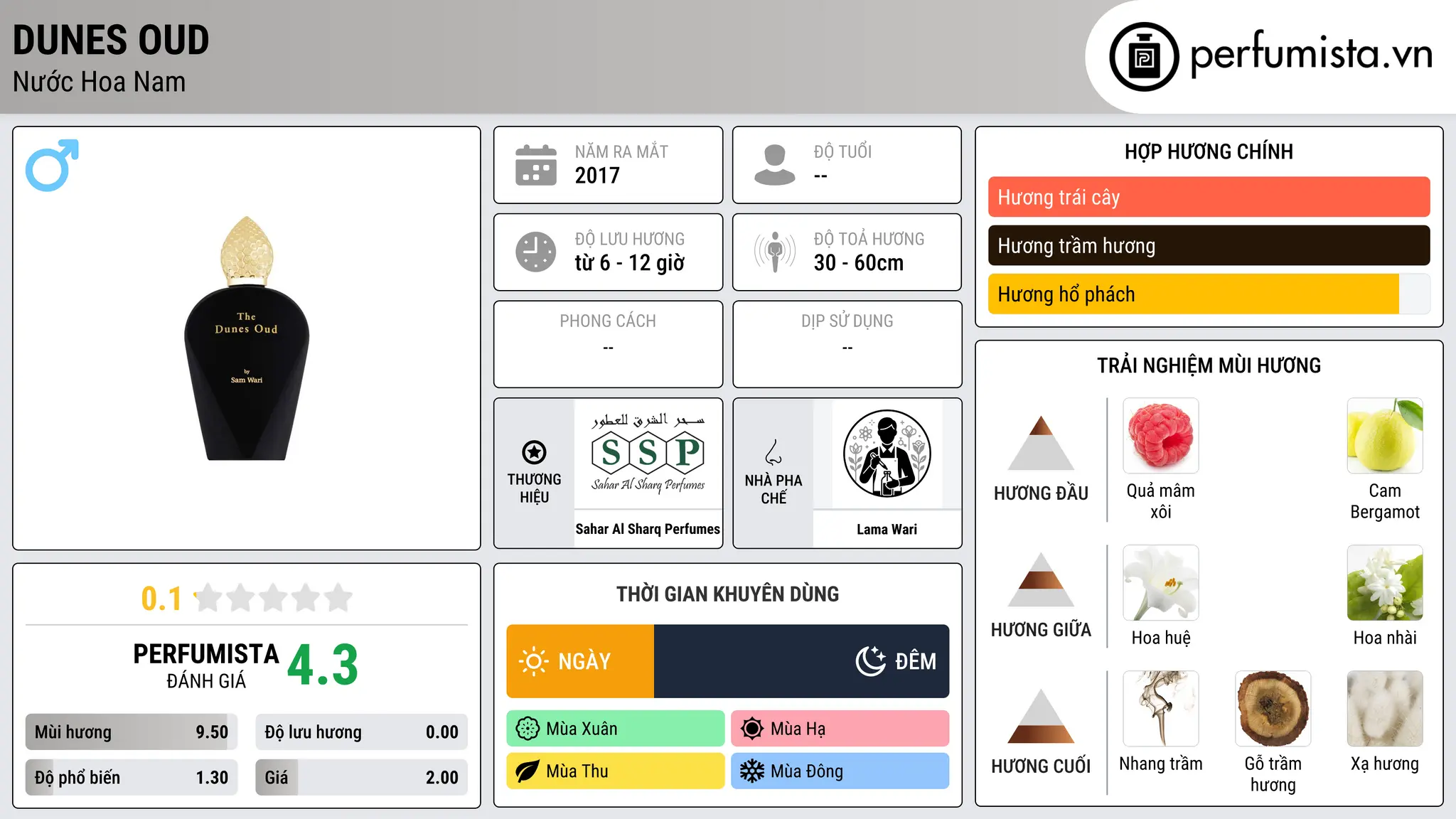1456x819 pixels.
Task: Click the perfumista.vn site name
Action: (x=1312, y=55)
